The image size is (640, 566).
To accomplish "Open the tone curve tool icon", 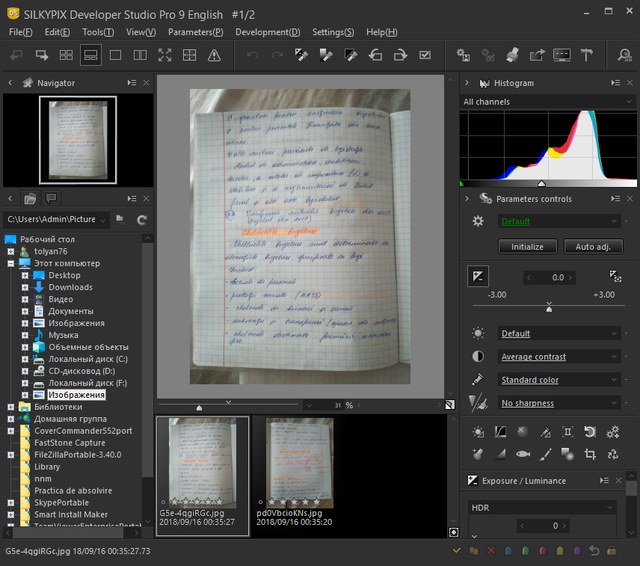I will click(x=500, y=432).
